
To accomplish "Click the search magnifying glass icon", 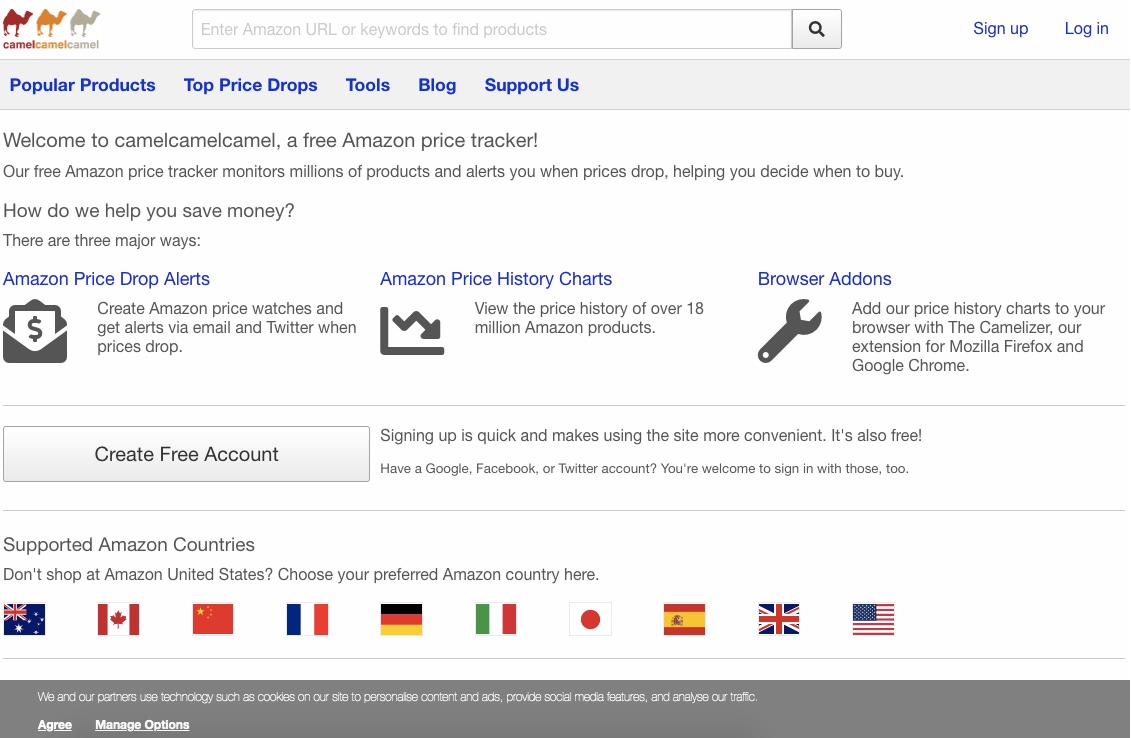I will point(816,29).
